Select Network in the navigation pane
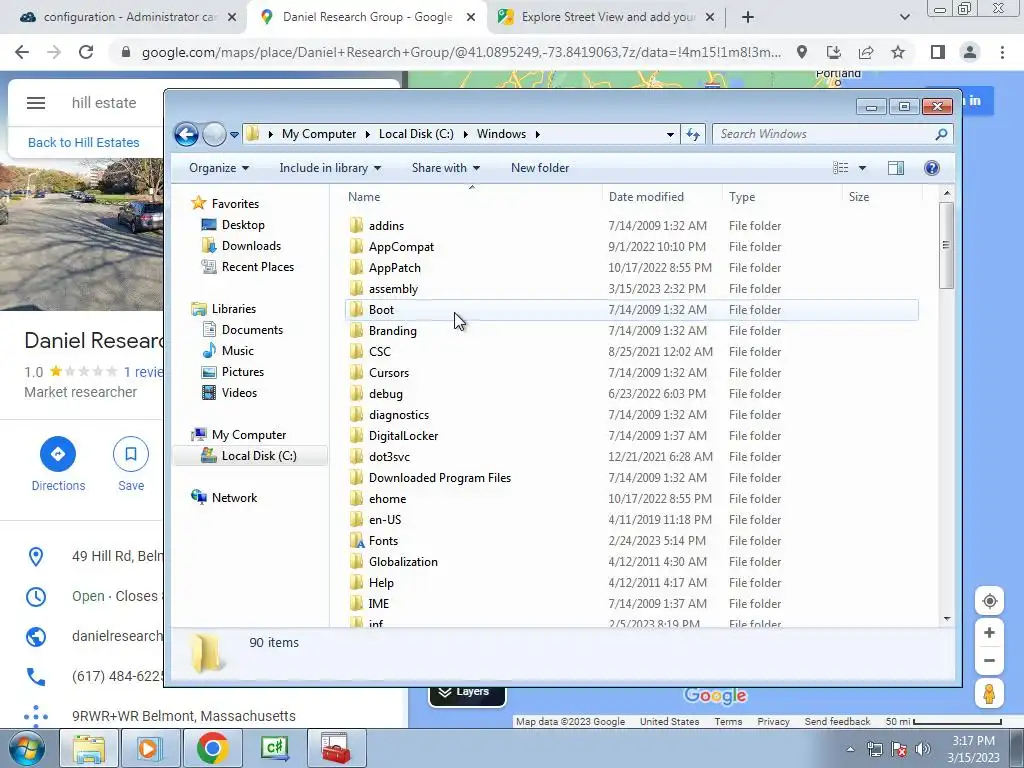The height and width of the screenshot is (768, 1024). pos(234,498)
